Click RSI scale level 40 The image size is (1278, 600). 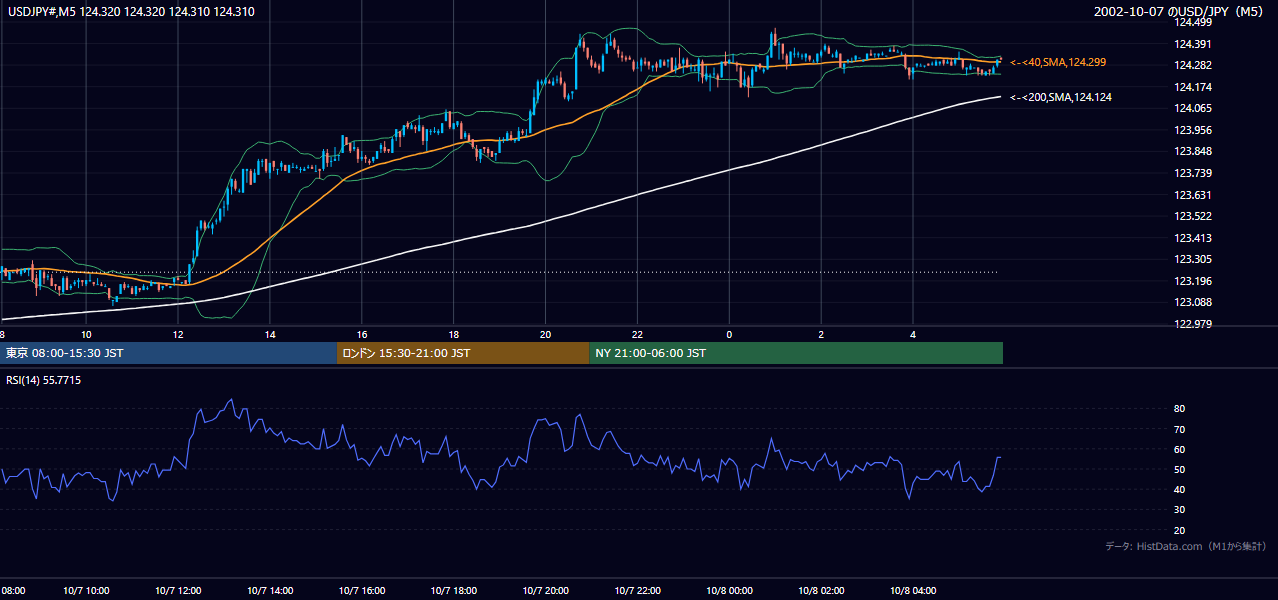[1179, 489]
